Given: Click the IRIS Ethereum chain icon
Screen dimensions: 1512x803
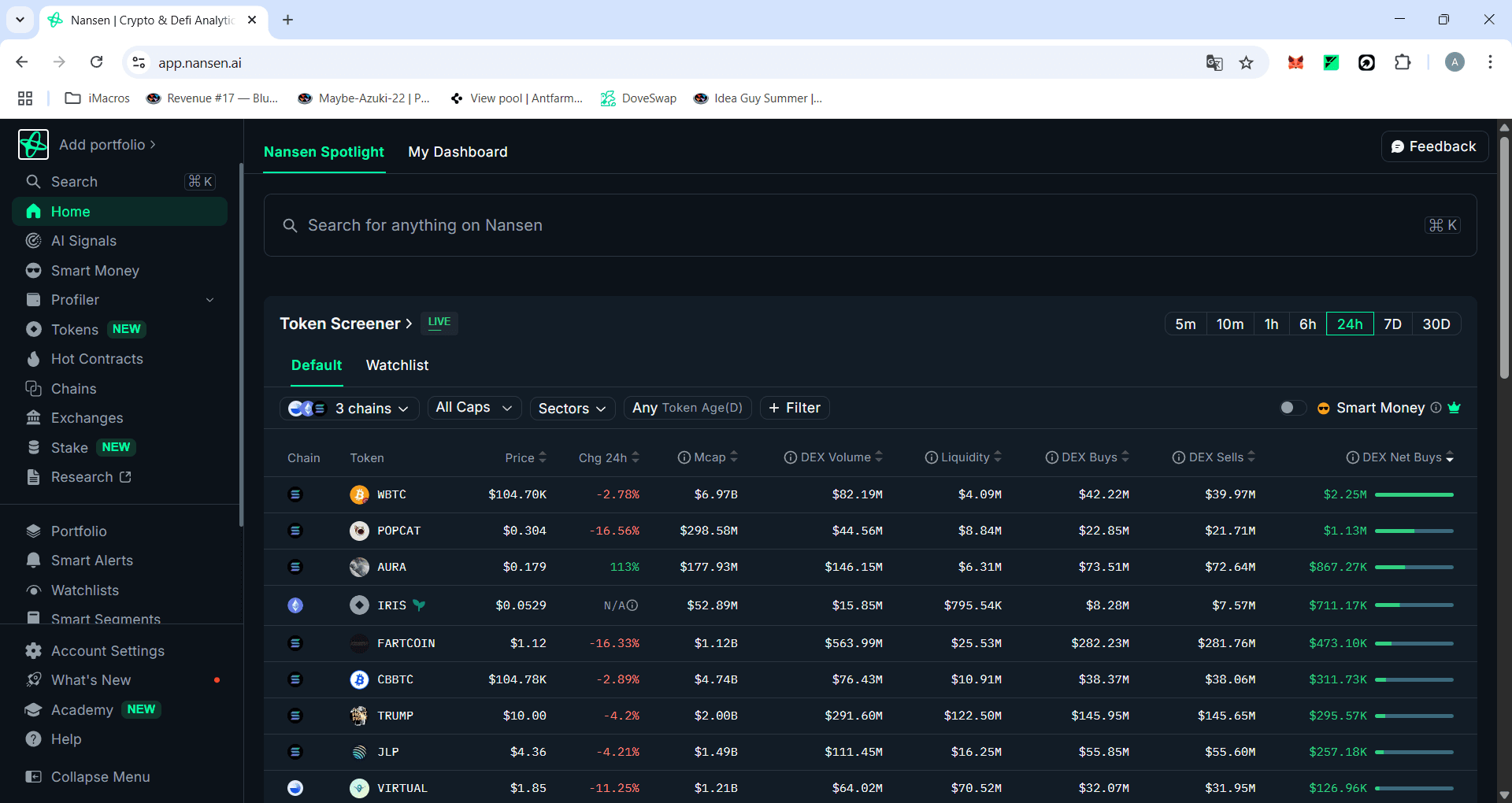Looking at the screenshot, I should (x=295, y=605).
